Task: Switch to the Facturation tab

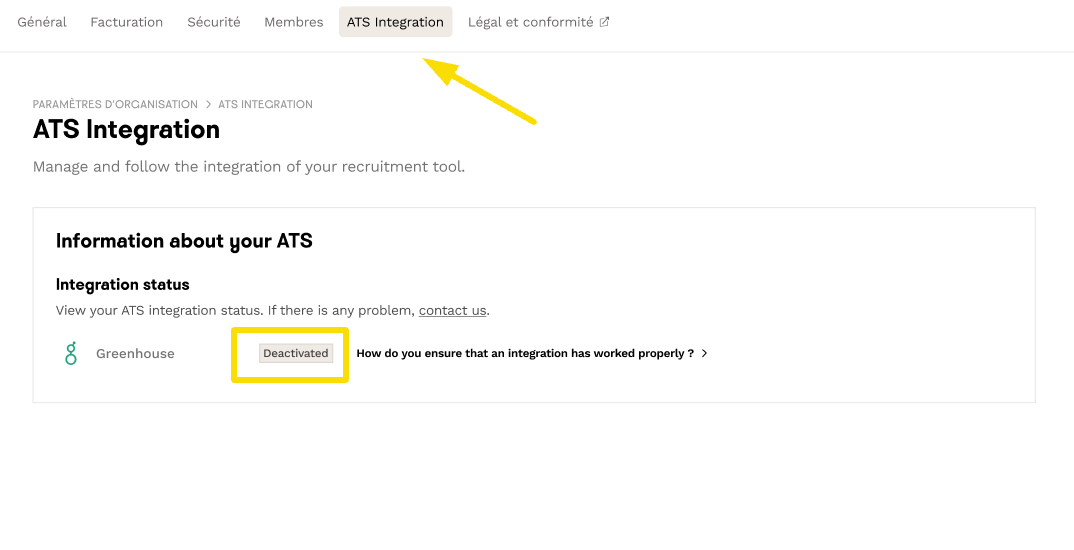Action: [127, 22]
